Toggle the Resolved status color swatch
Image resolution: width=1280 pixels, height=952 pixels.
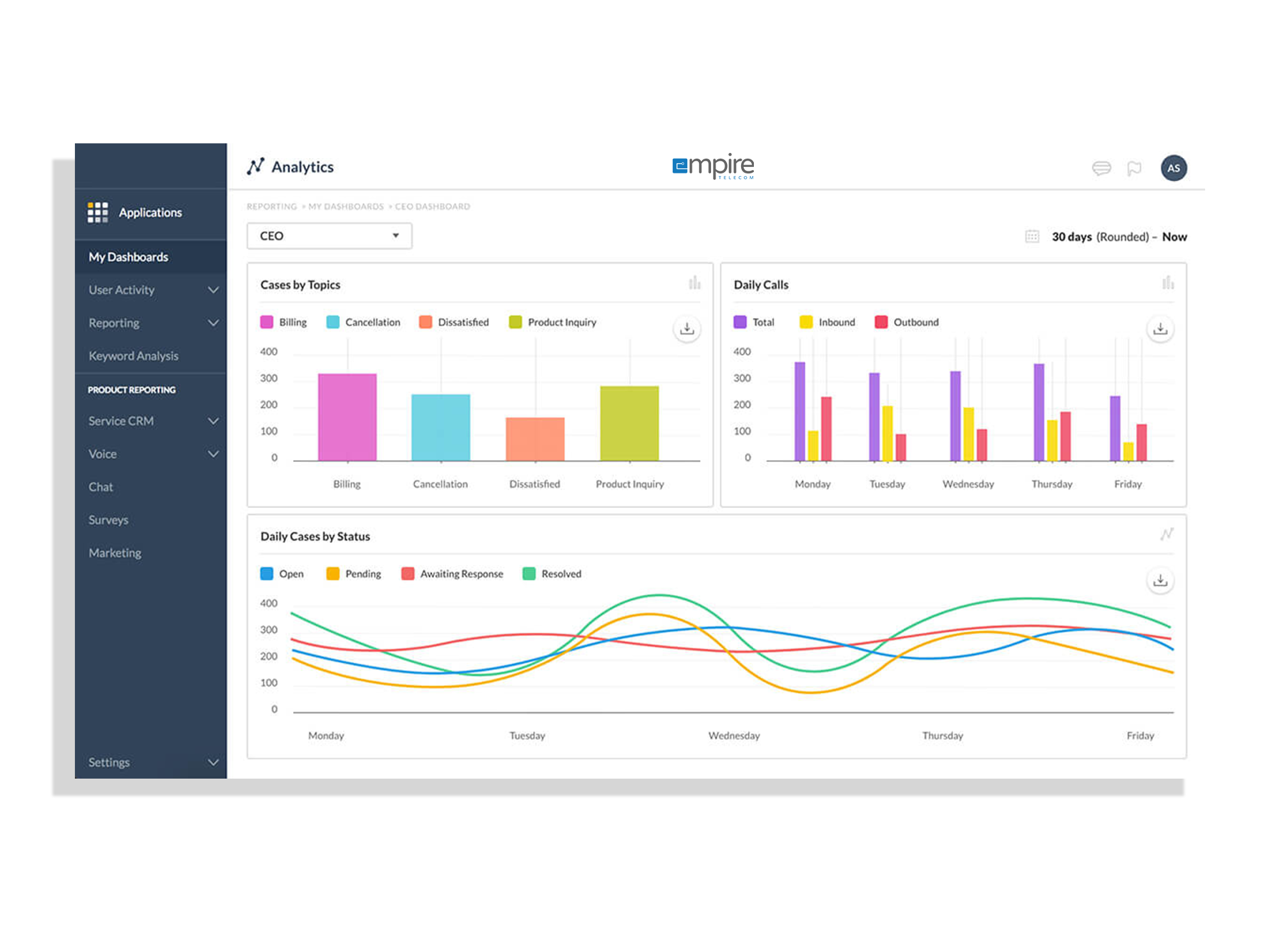529,573
